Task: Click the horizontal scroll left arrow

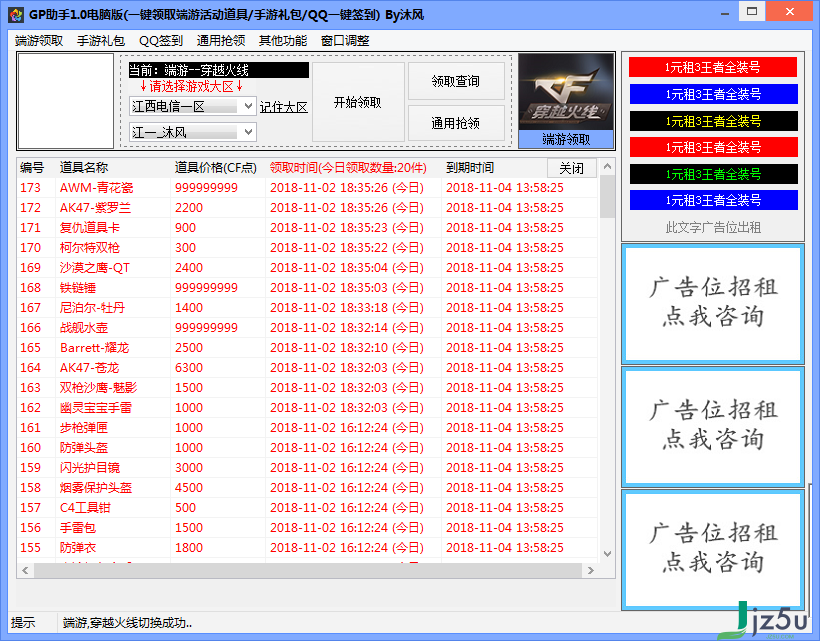Action: point(25,570)
